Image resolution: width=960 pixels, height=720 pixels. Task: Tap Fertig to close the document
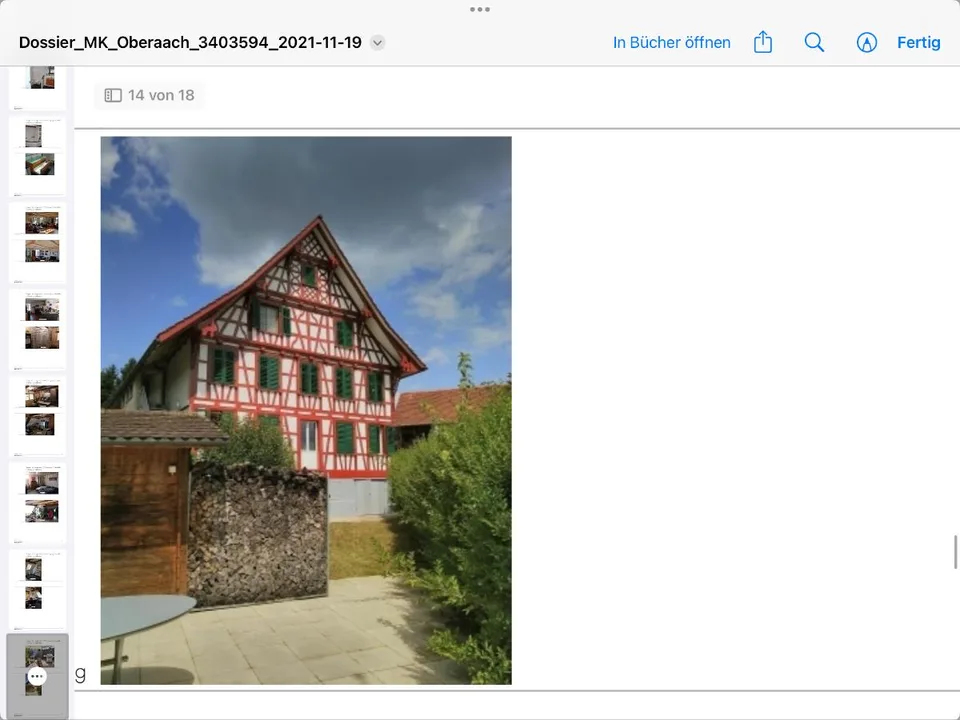(918, 42)
